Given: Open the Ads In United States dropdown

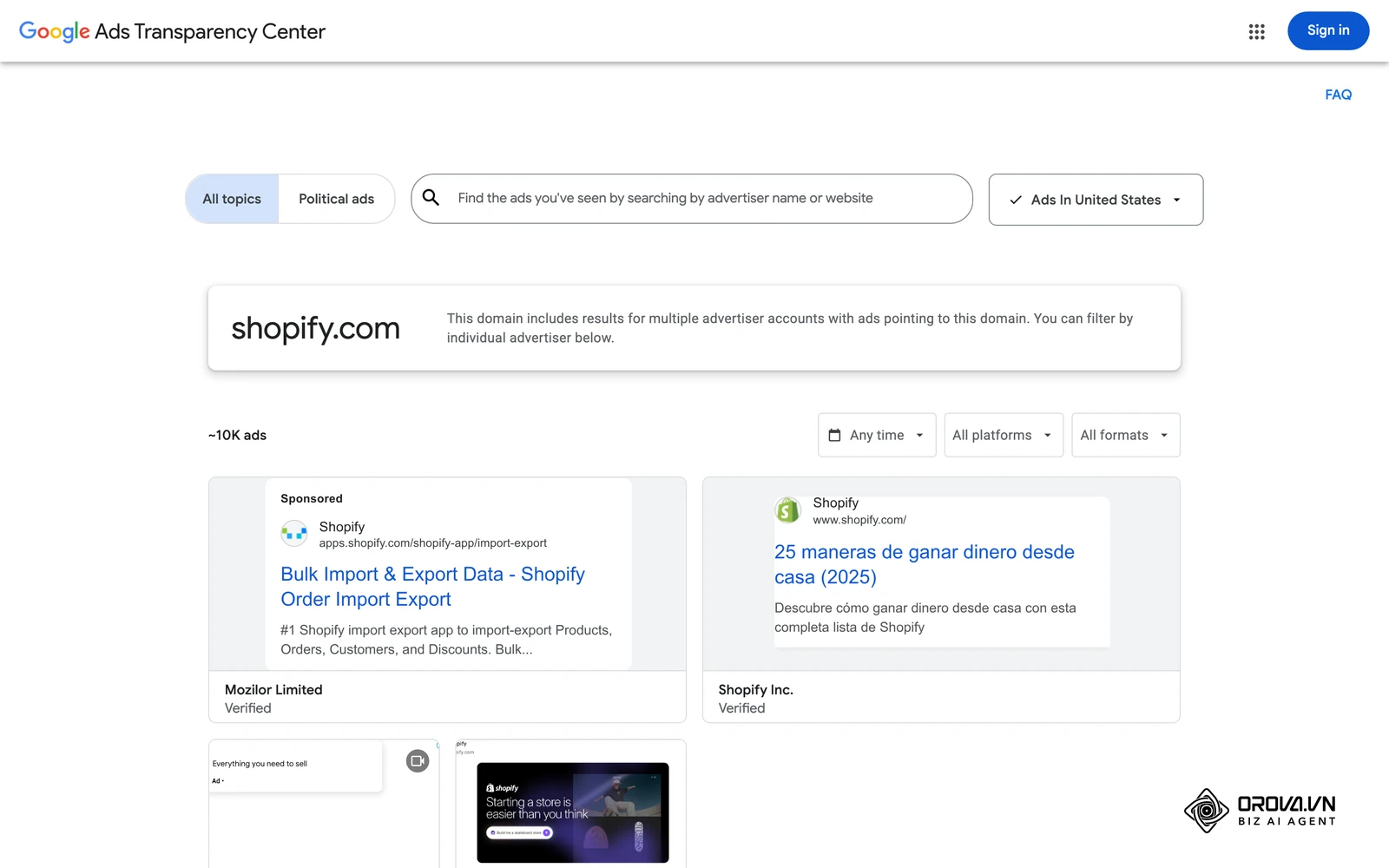Looking at the screenshot, I should tap(1096, 200).
